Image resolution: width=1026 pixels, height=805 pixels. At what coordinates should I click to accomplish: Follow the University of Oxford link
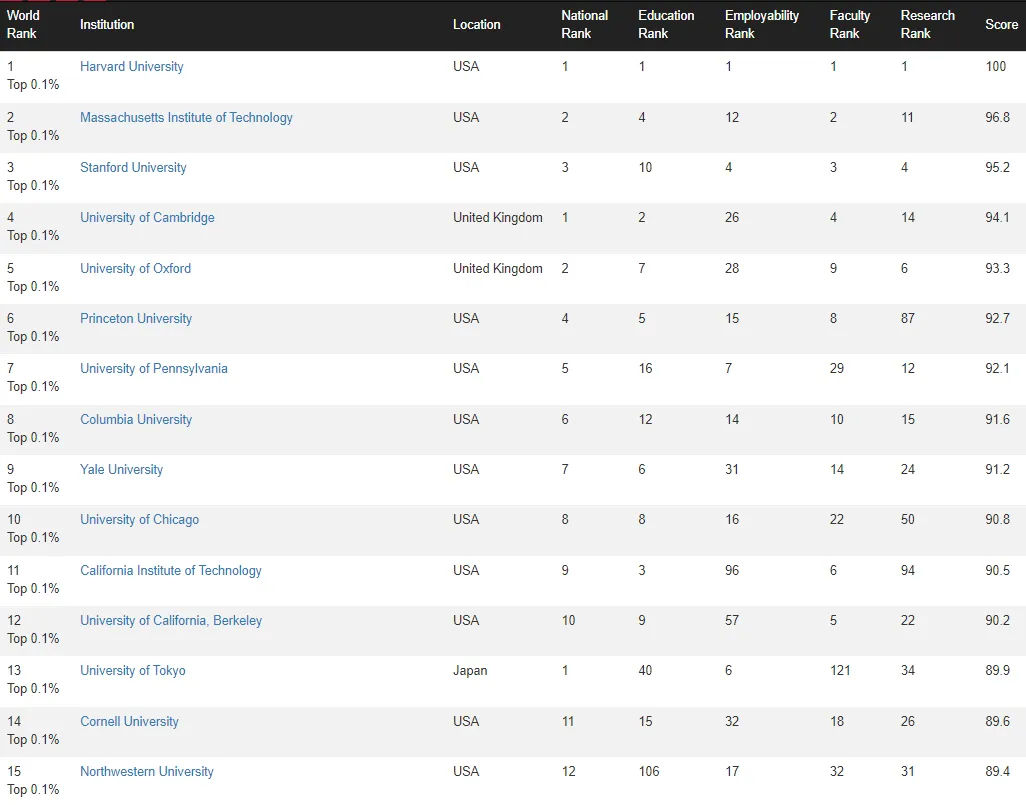click(135, 268)
